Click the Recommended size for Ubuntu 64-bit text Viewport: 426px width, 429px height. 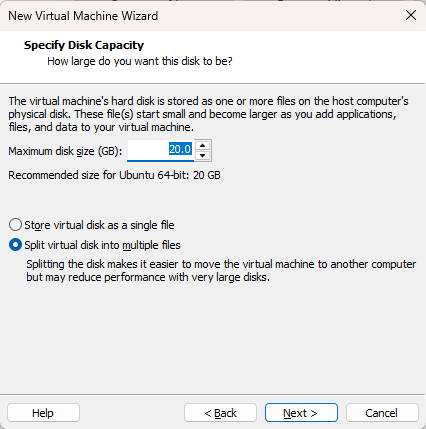click(x=114, y=175)
